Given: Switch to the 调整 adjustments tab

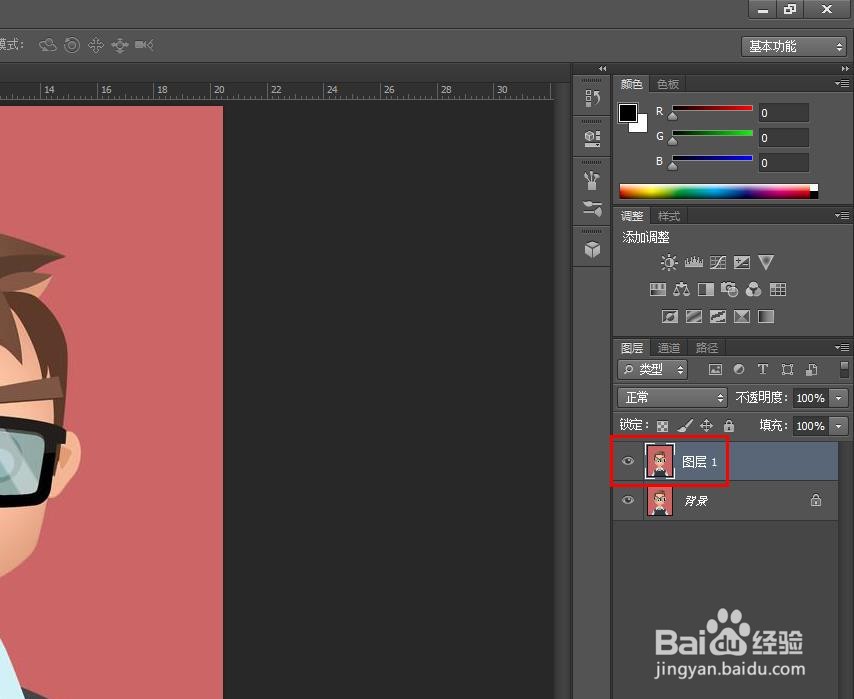Looking at the screenshot, I should click(632, 216).
